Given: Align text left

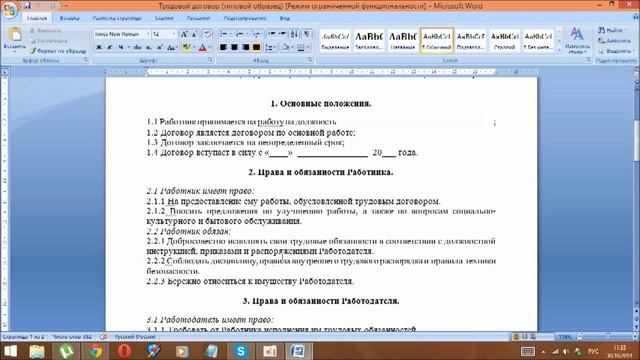Looking at the screenshot, I should click(223, 48).
